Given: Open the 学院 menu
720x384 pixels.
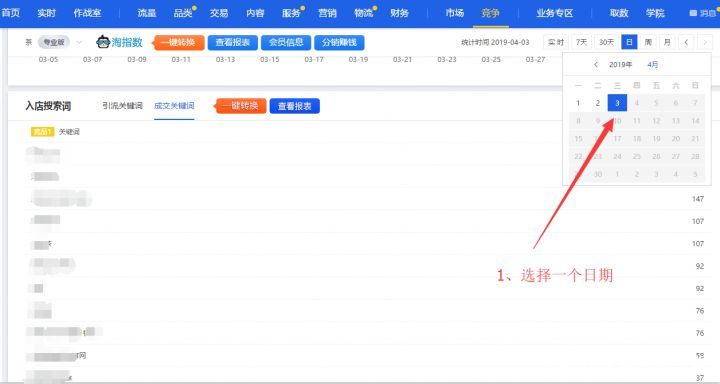Looking at the screenshot, I should click(655, 13).
